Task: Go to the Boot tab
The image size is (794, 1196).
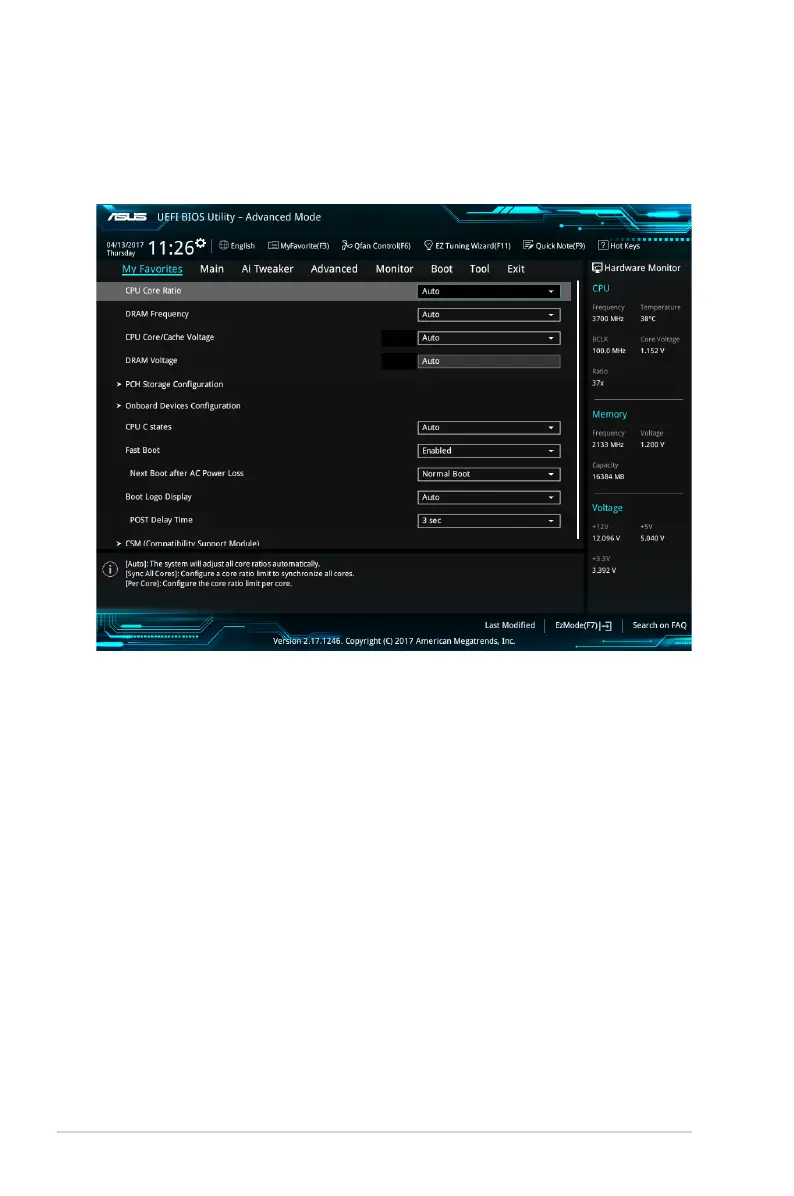Action: pyautogui.click(x=441, y=269)
